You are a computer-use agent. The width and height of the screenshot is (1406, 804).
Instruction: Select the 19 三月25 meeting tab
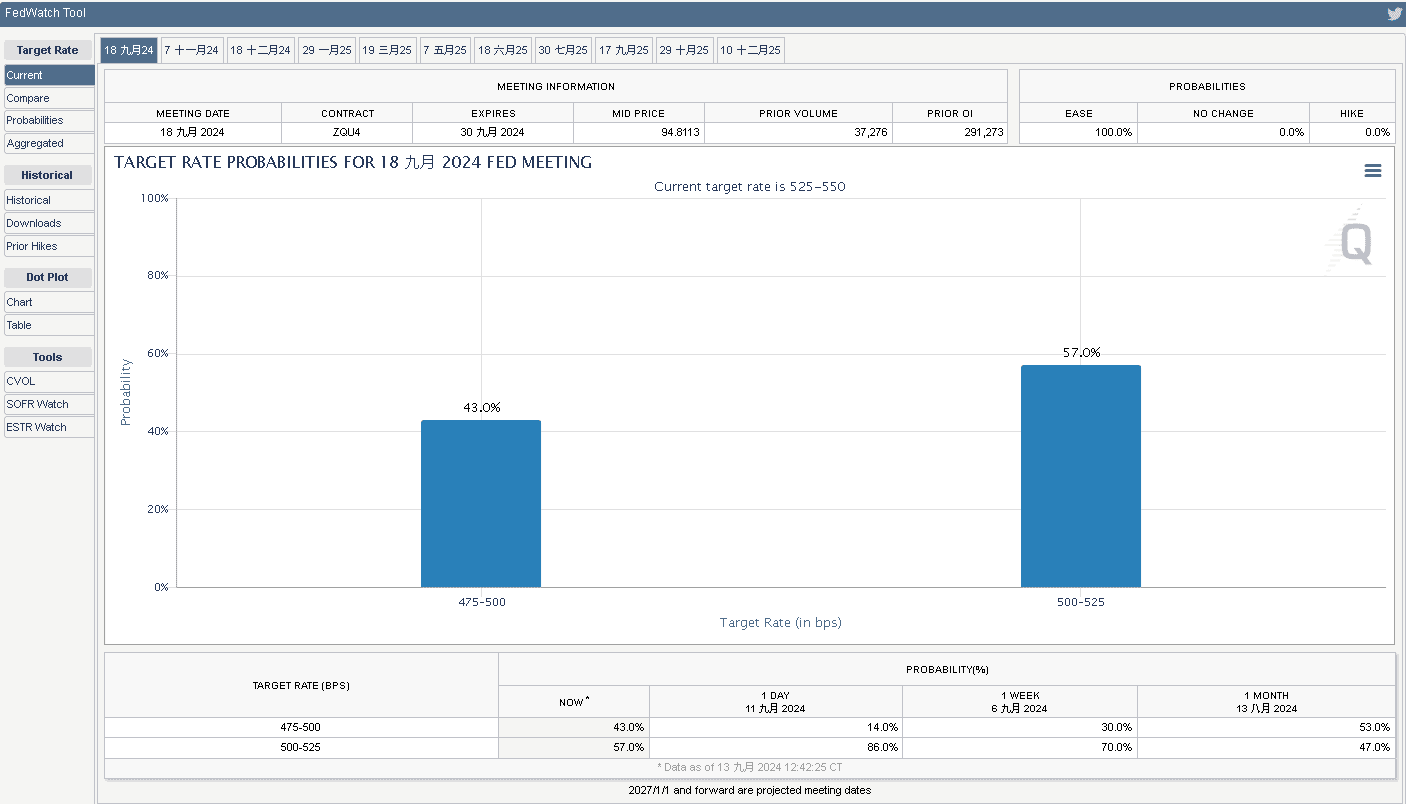pos(387,50)
